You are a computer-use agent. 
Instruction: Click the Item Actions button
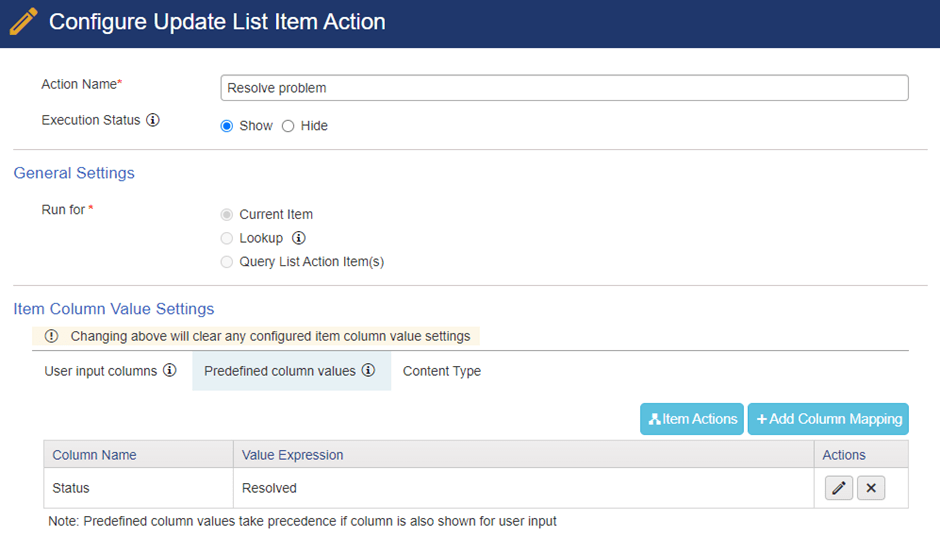tap(692, 419)
